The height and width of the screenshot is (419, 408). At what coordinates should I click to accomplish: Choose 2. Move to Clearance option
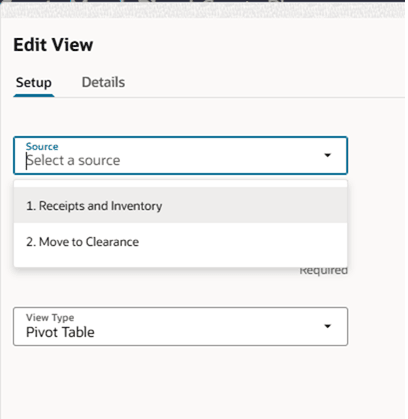180,242
